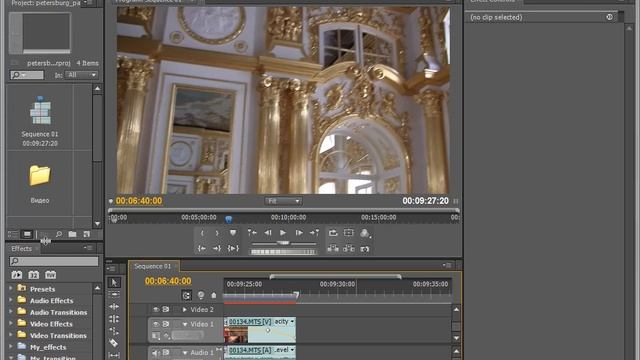640x360 pixels.
Task: Select the Razor tool
Action: point(114,343)
